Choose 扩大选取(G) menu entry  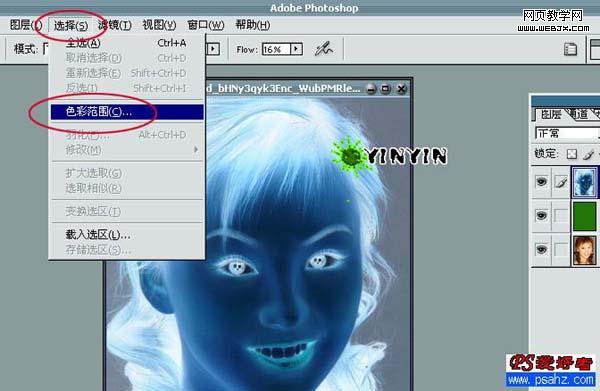pyautogui.click(x=127, y=173)
